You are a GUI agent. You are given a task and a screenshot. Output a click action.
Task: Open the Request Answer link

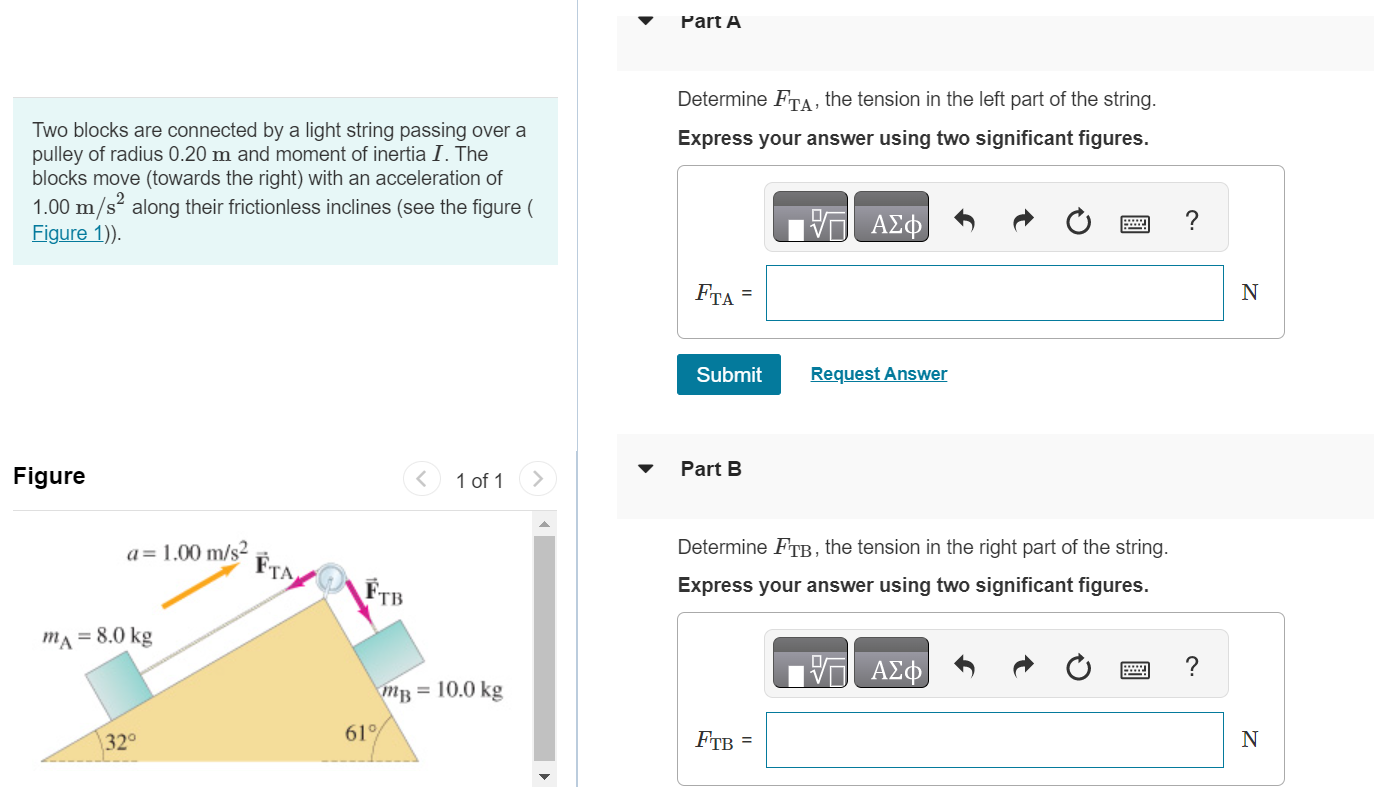(x=878, y=373)
